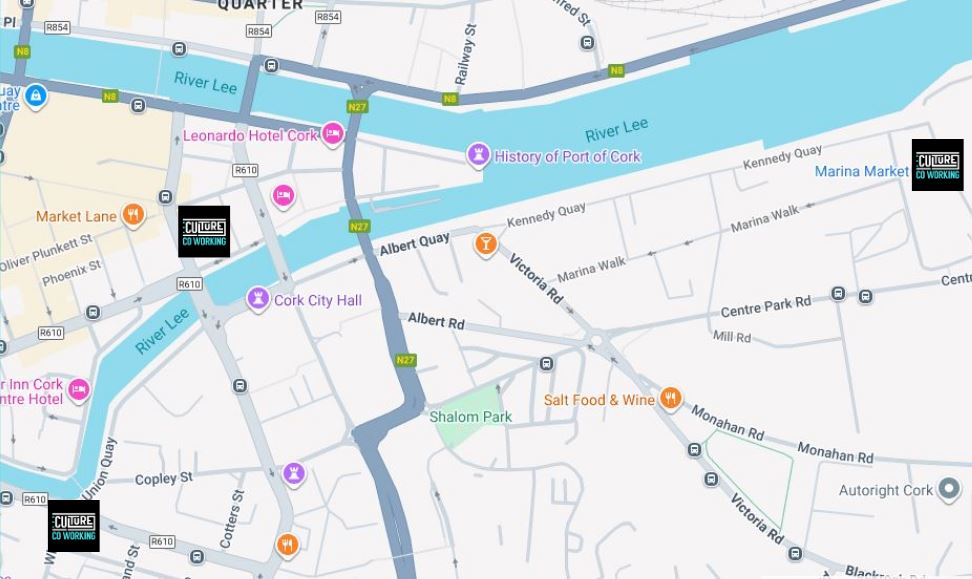Click the Culture Co Working logo near Union Quay

click(x=74, y=526)
